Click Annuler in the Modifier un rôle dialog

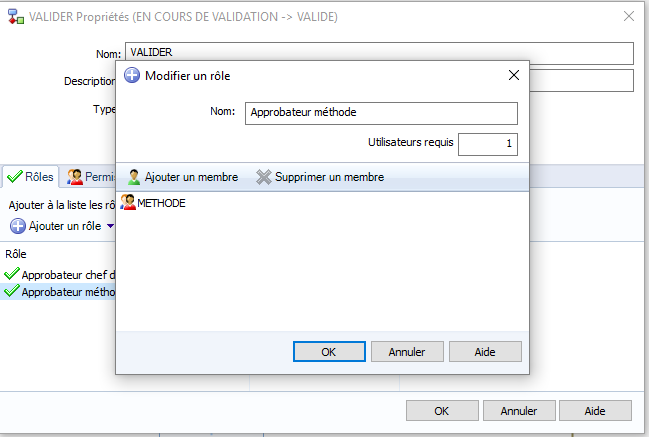[x=407, y=352]
